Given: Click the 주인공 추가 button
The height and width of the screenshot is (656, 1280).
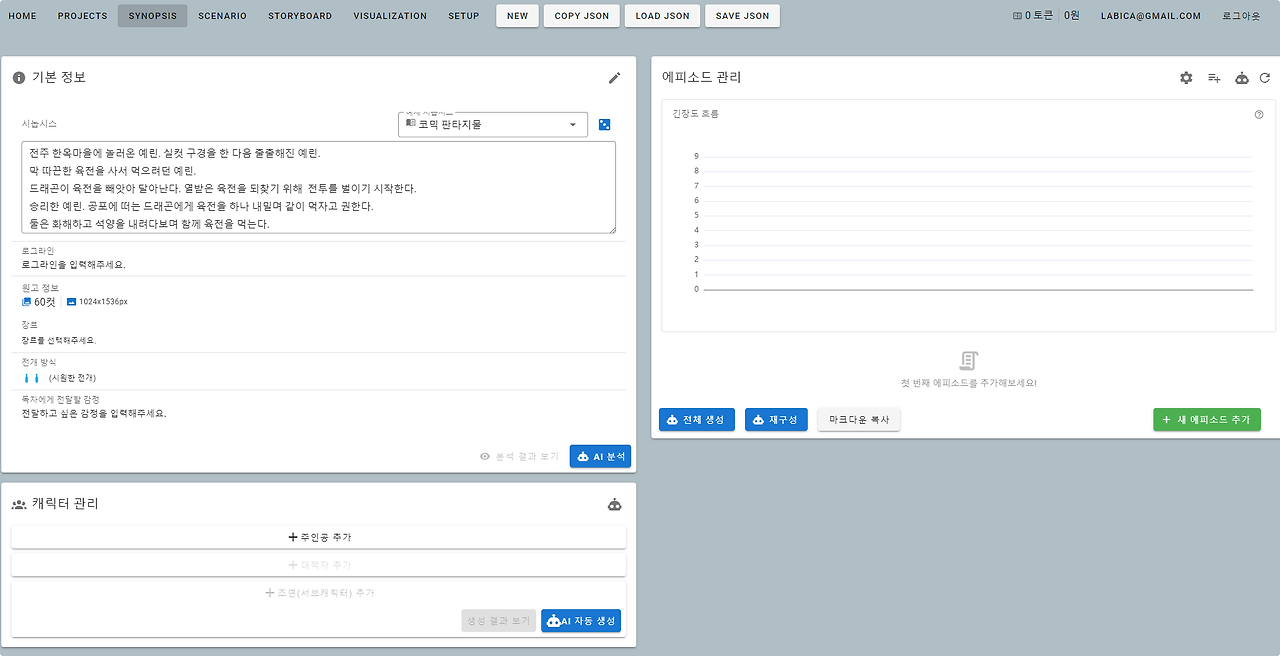Looking at the screenshot, I should point(319,537).
